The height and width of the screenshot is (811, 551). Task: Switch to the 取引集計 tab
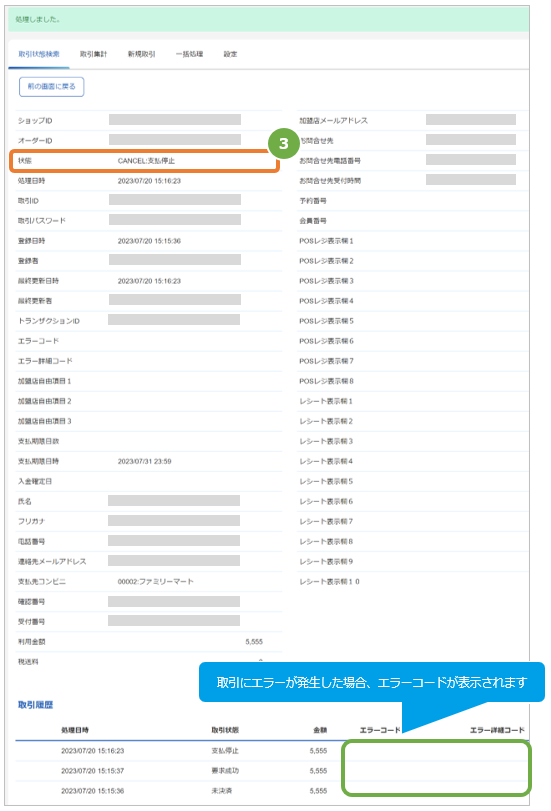coord(93,54)
